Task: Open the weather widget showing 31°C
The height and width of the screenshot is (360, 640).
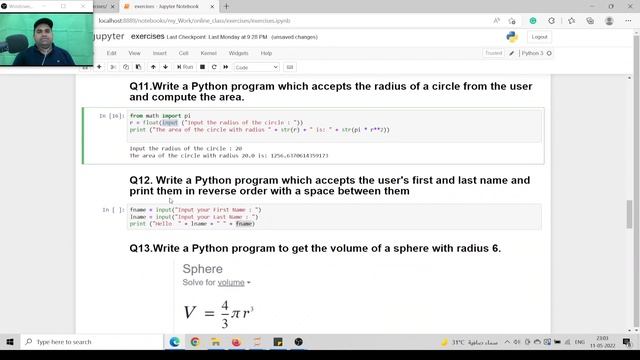Action: (469, 342)
